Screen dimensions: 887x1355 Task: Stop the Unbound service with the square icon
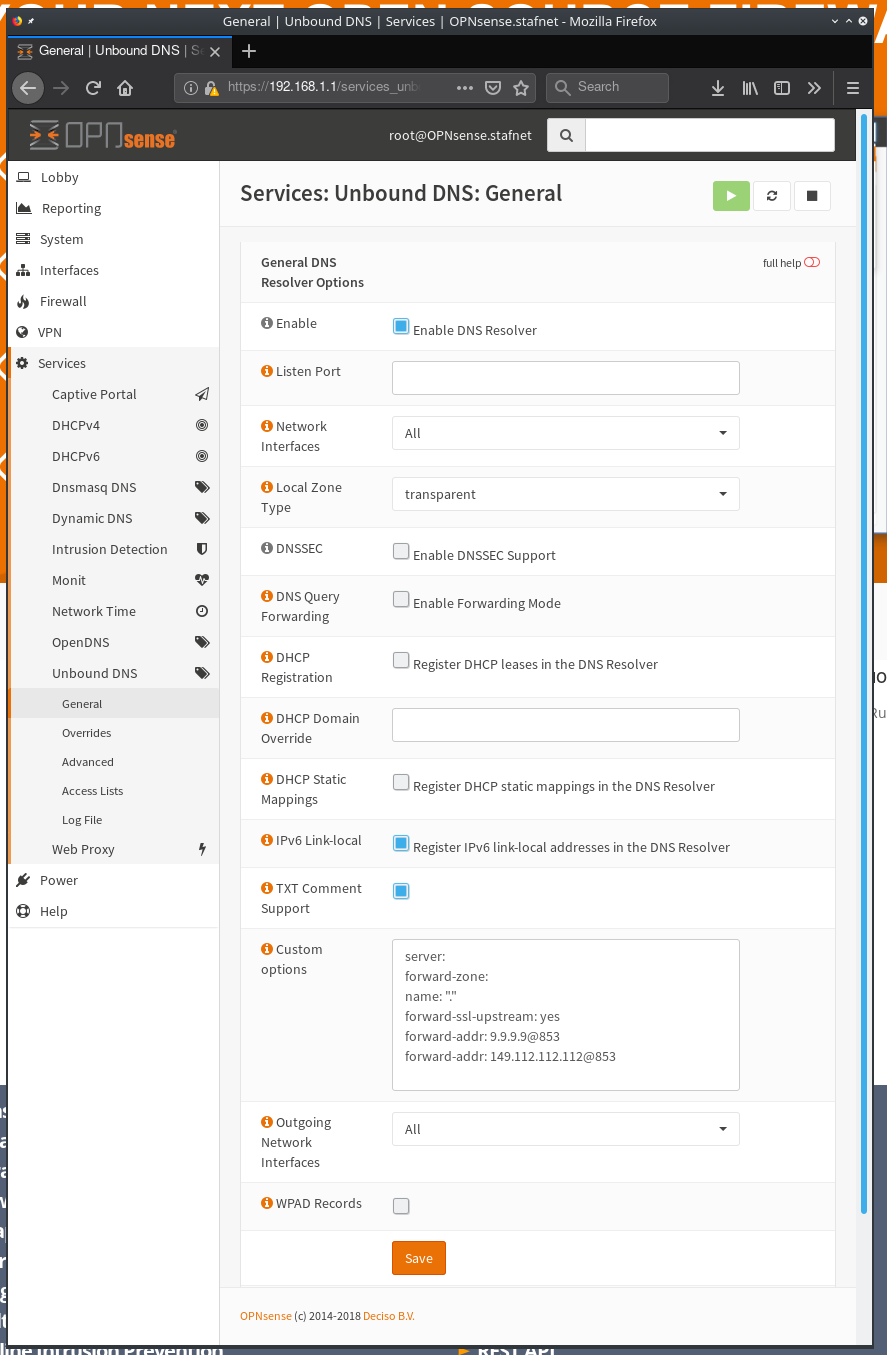(812, 196)
